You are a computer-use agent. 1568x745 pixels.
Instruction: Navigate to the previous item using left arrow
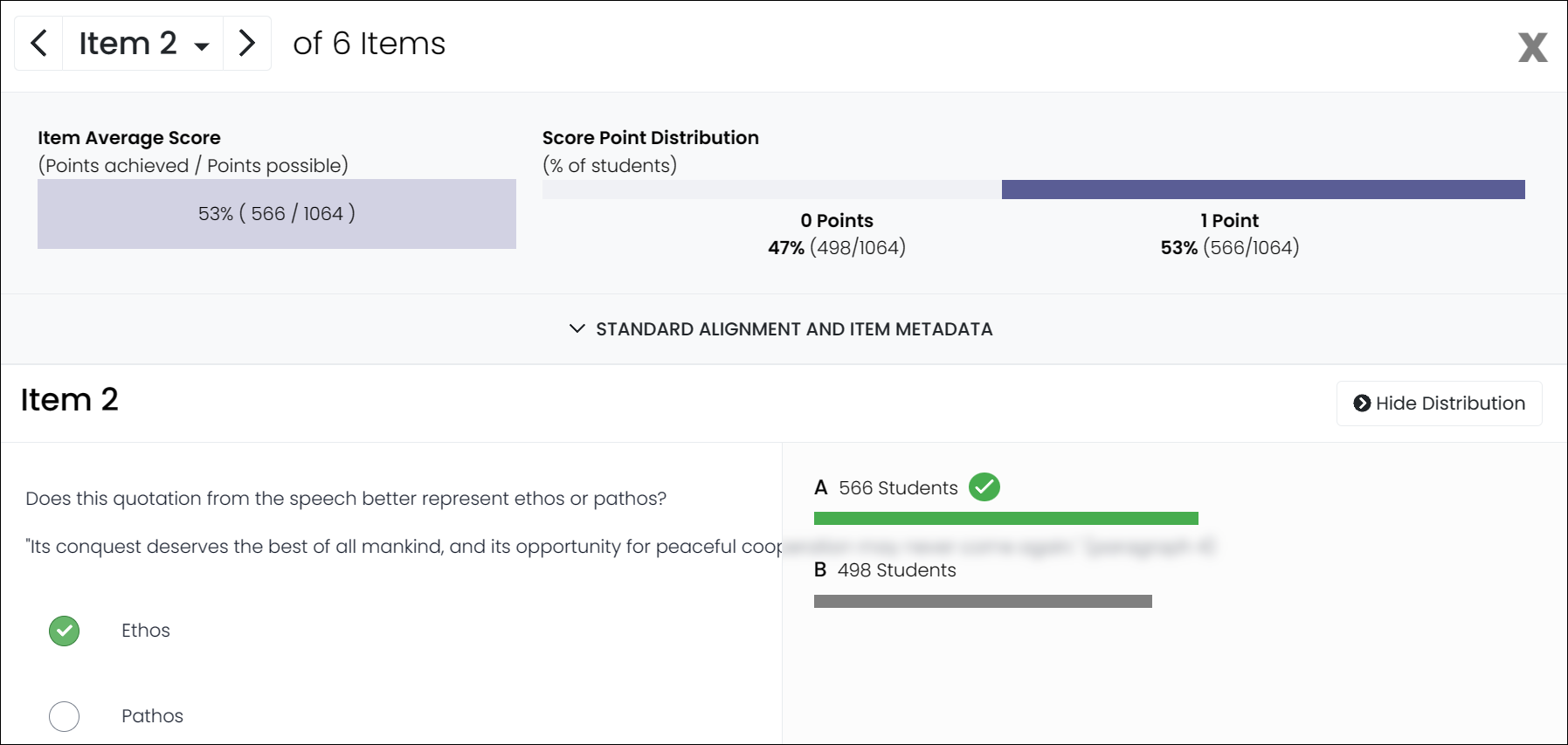[x=38, y=43]
